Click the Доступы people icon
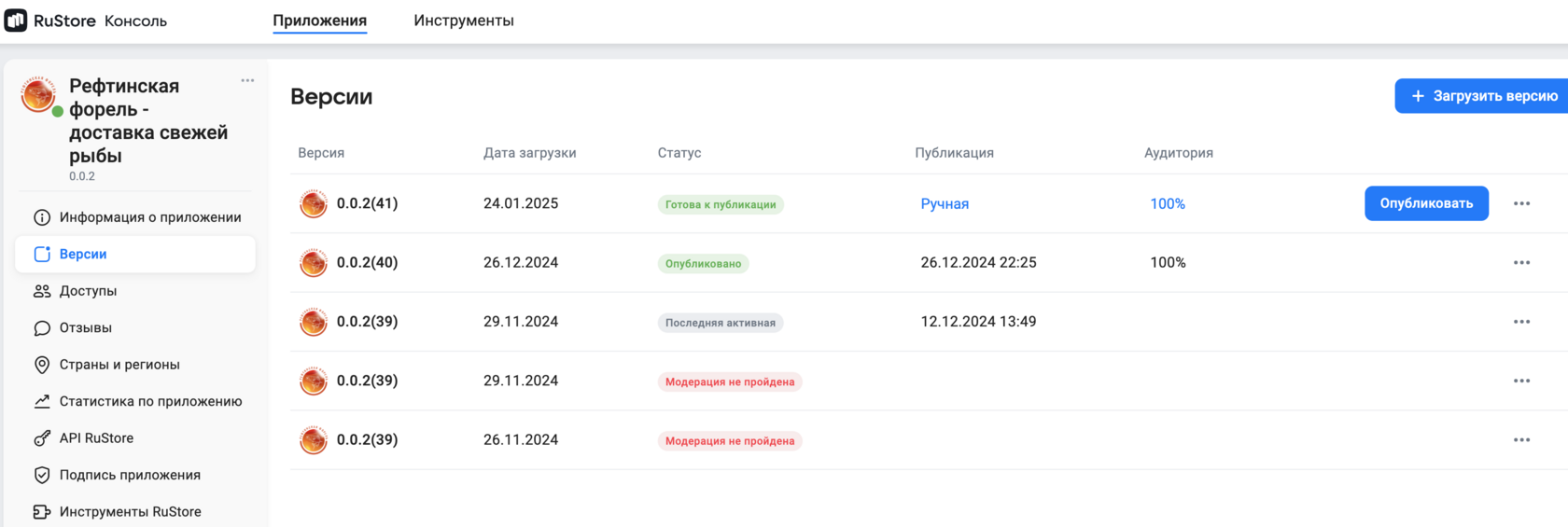 click(x=42, y=291)
